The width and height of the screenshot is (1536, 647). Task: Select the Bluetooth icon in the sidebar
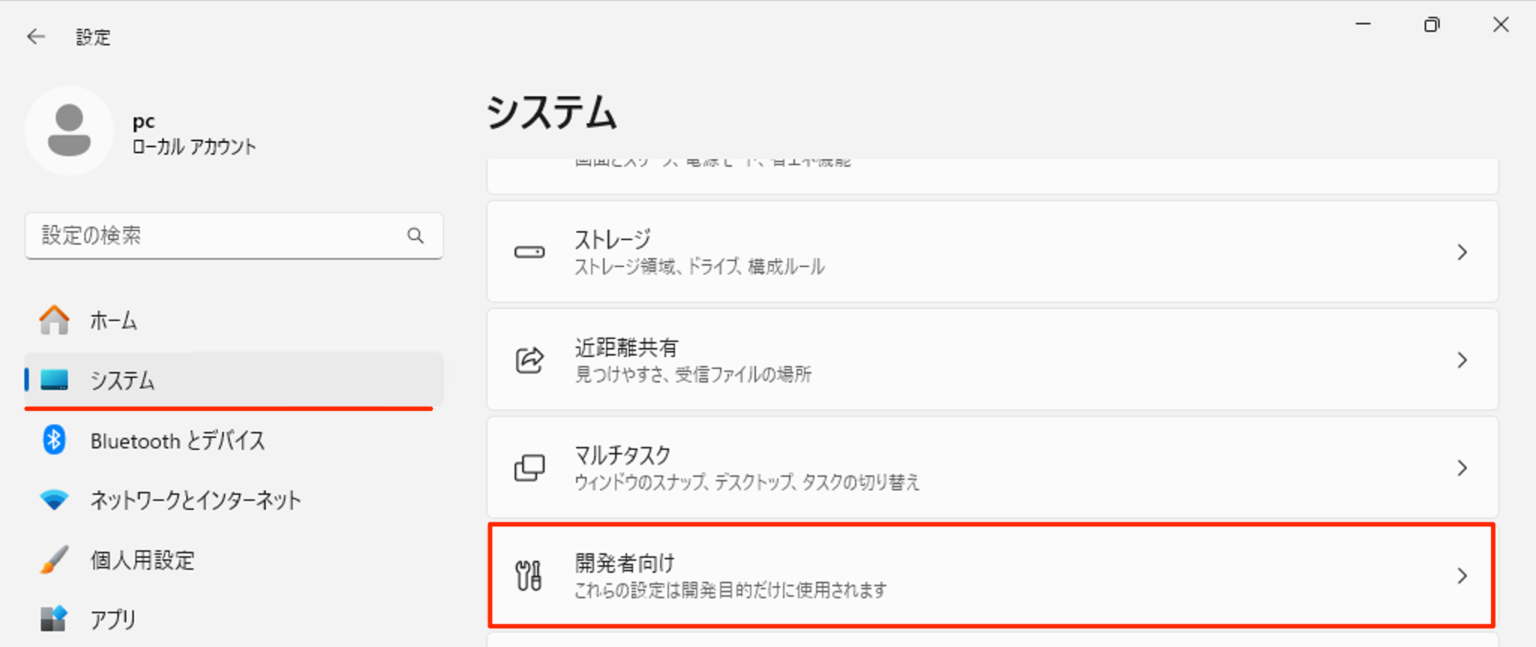[x=55, y=441]
